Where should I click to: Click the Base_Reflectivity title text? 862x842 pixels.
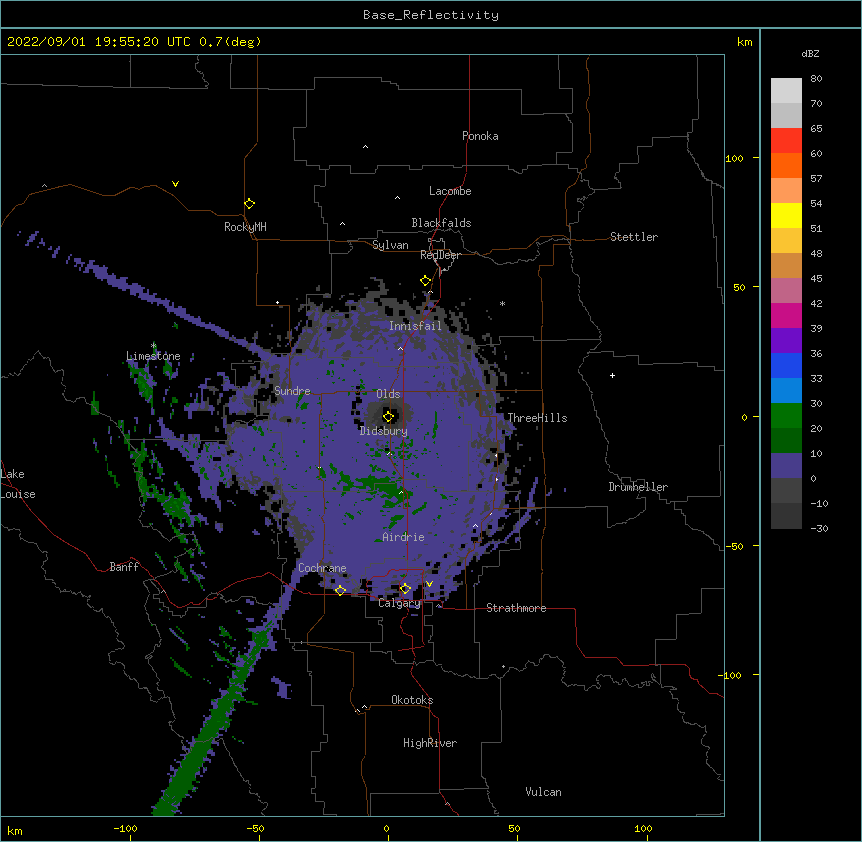(431, 15)
